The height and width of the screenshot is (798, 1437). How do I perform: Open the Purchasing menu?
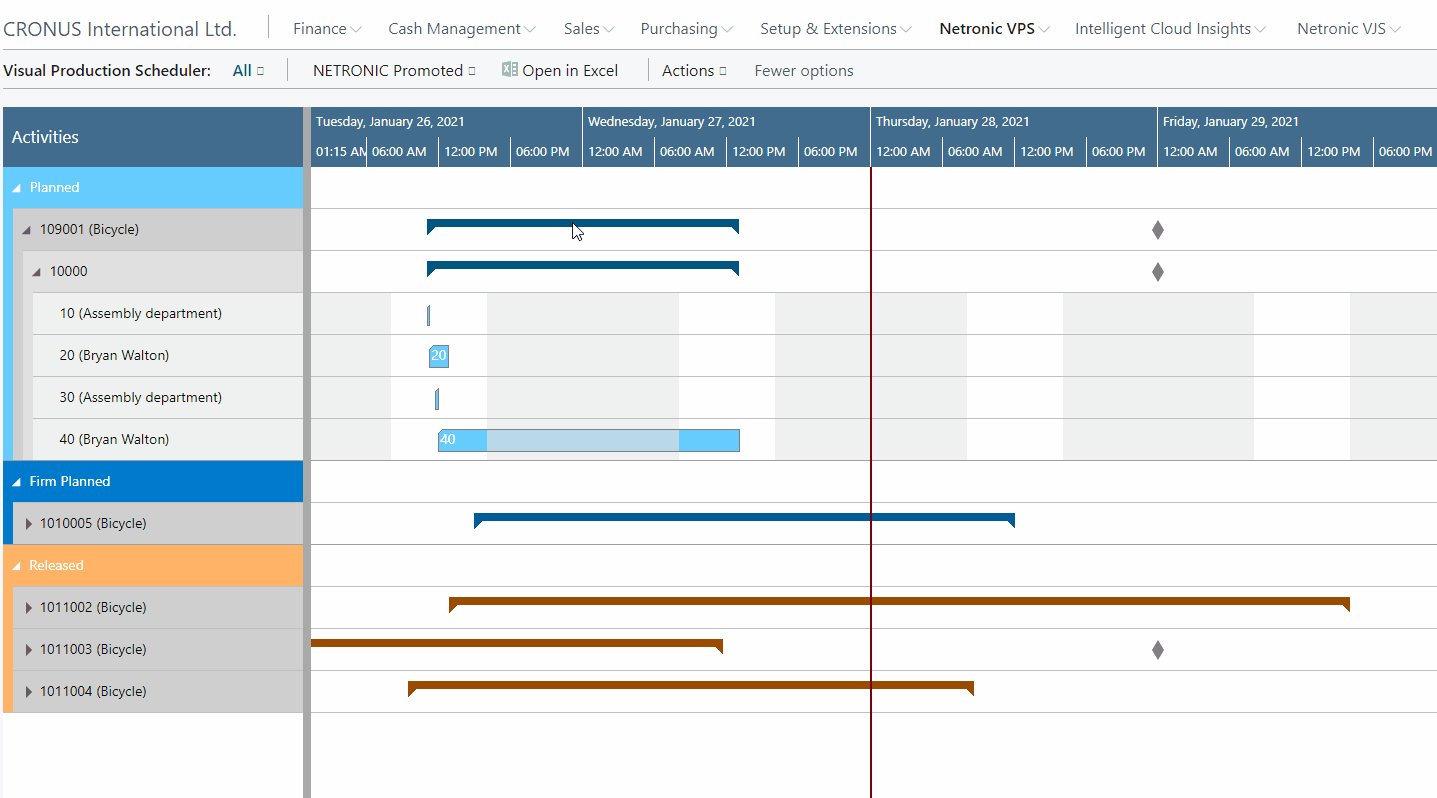680,29
